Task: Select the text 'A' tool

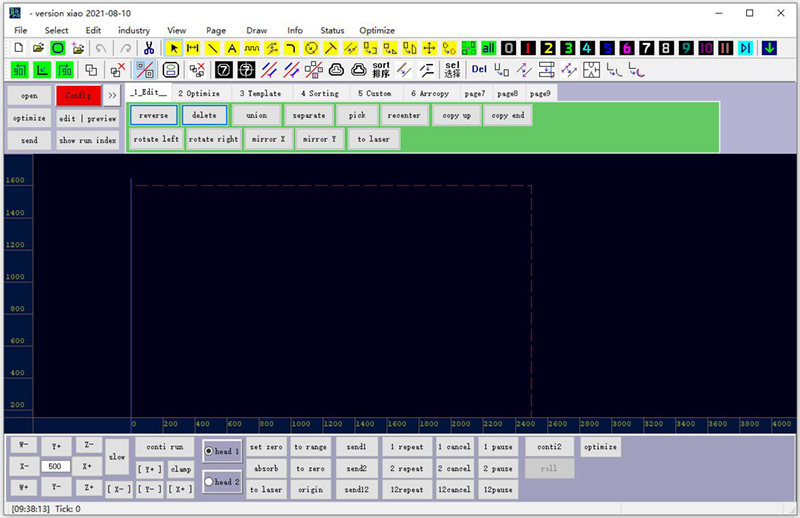Action: pos(232,48)
